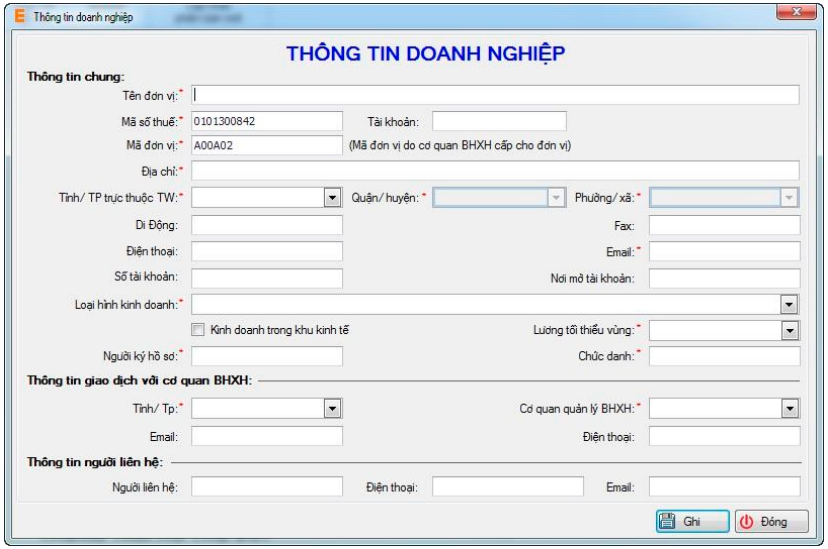
Task: Click the Tên đơn vị input field
Action: tap(495, 95)
